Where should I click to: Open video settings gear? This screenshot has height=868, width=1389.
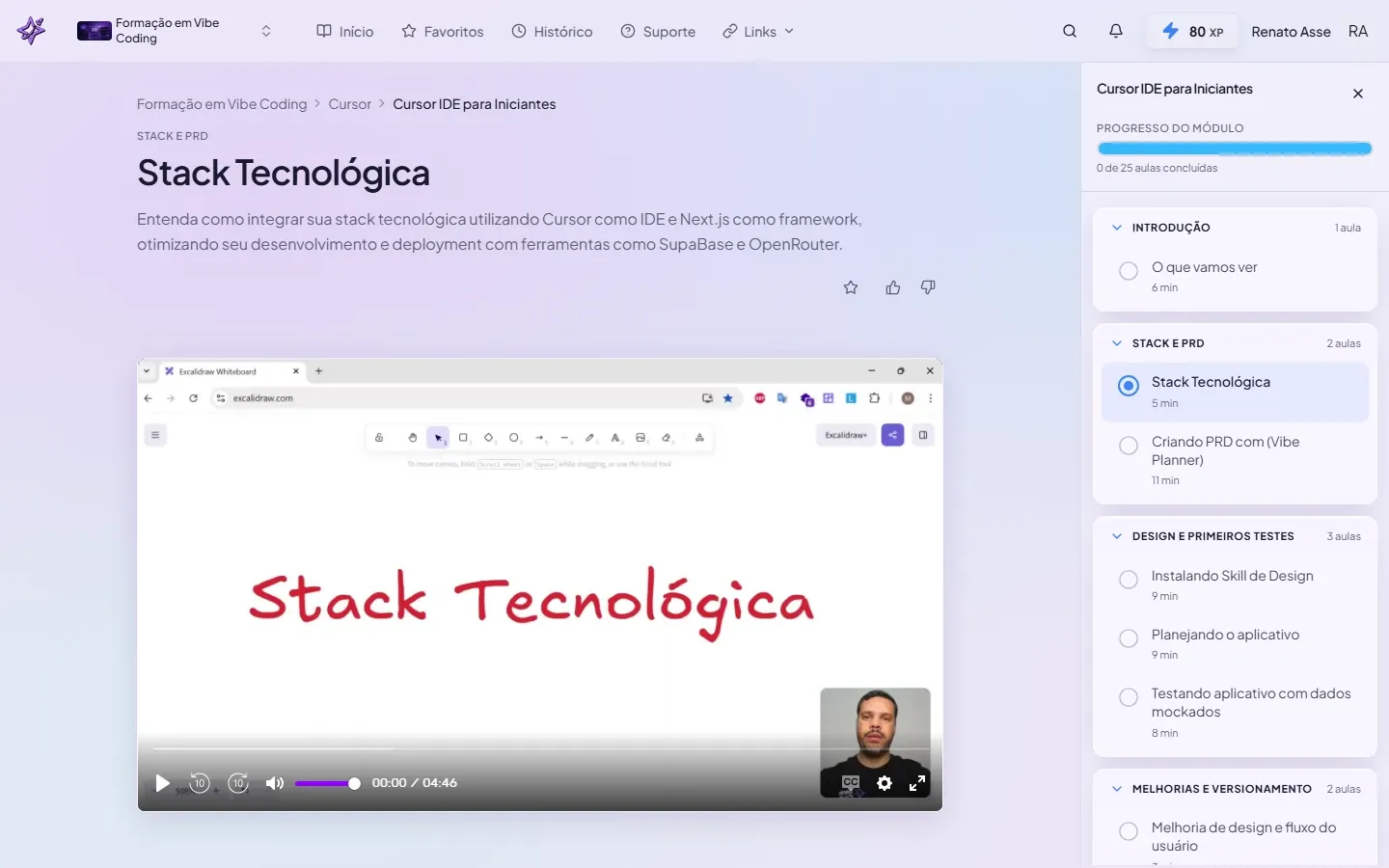tap(885, 783)
